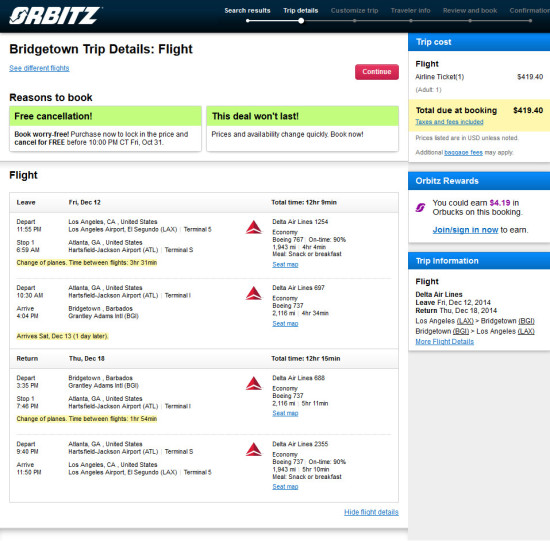Open Seat map for Delta 697
550x541 pixels.
point(285,323)
